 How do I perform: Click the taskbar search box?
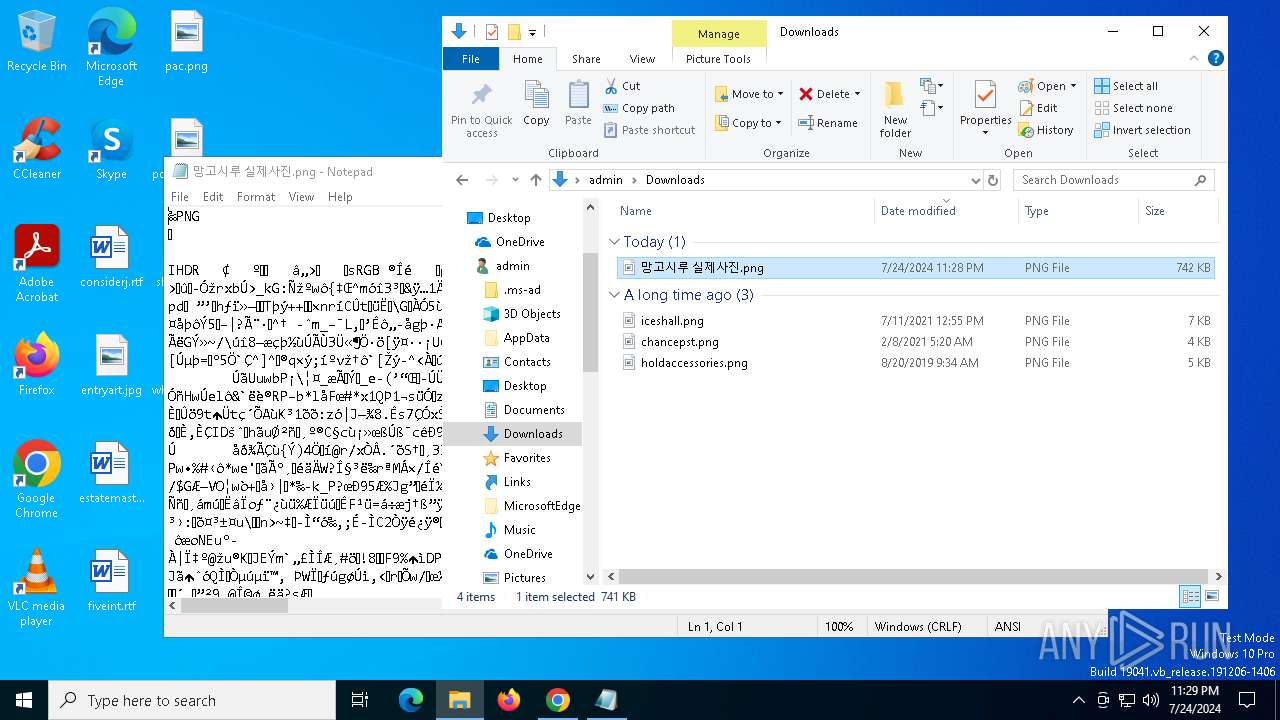click(x=192, y=700)
